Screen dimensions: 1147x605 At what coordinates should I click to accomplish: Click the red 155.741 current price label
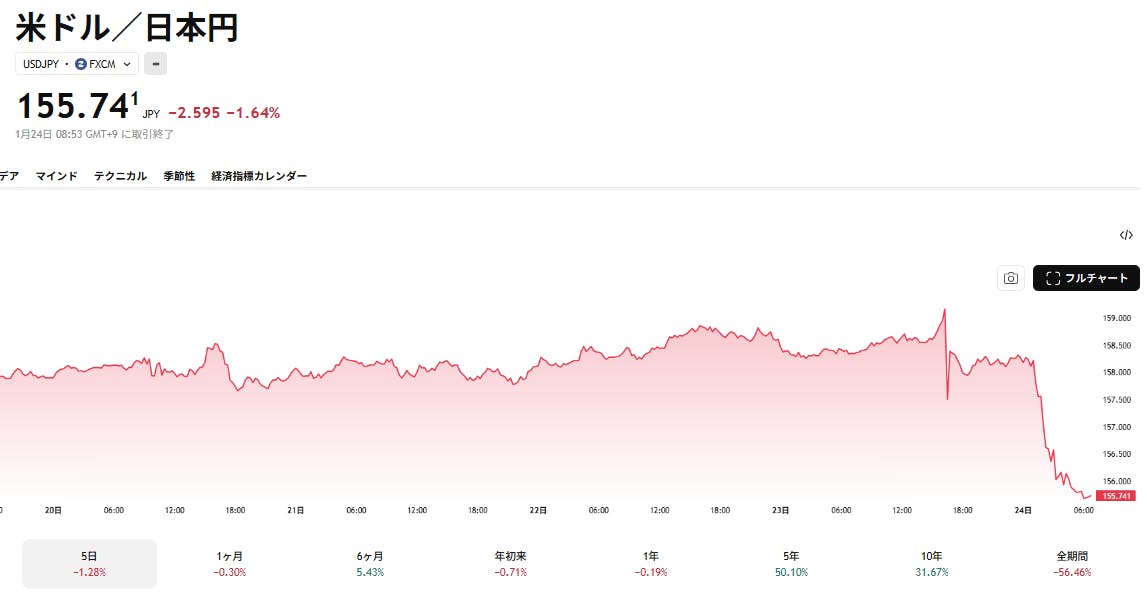(1116, 496)
